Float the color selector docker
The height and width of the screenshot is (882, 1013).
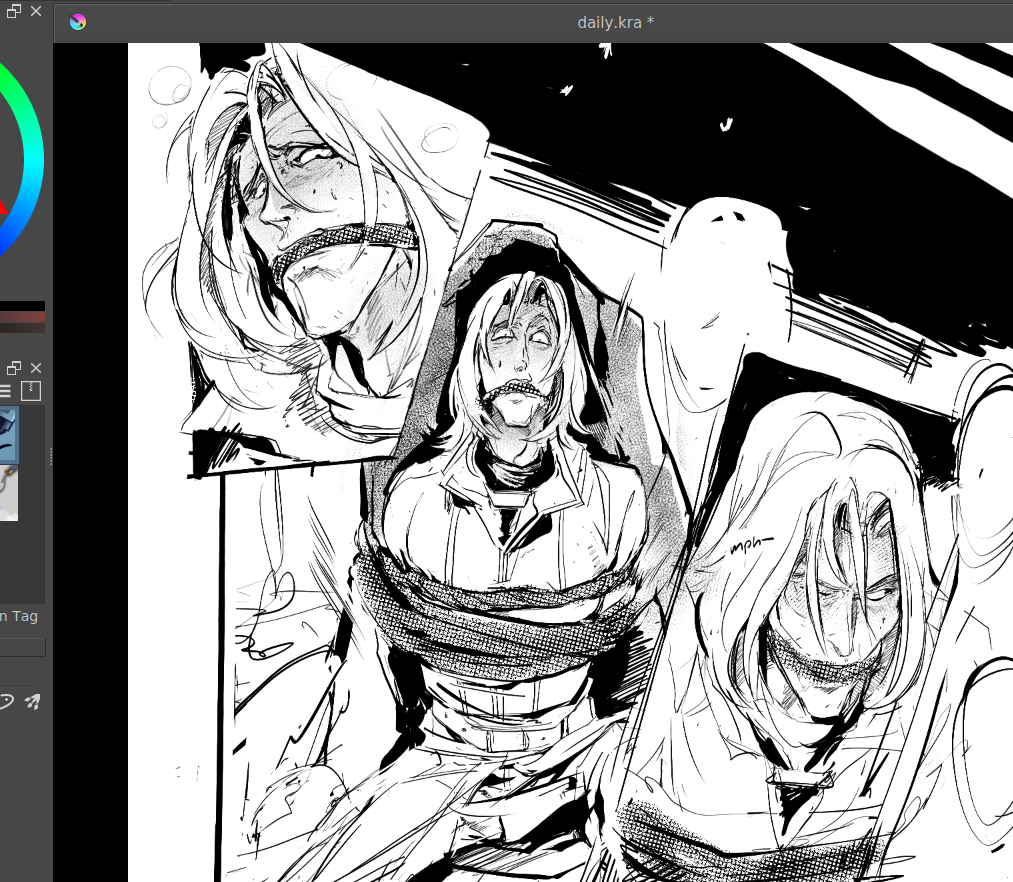(13, 13)
